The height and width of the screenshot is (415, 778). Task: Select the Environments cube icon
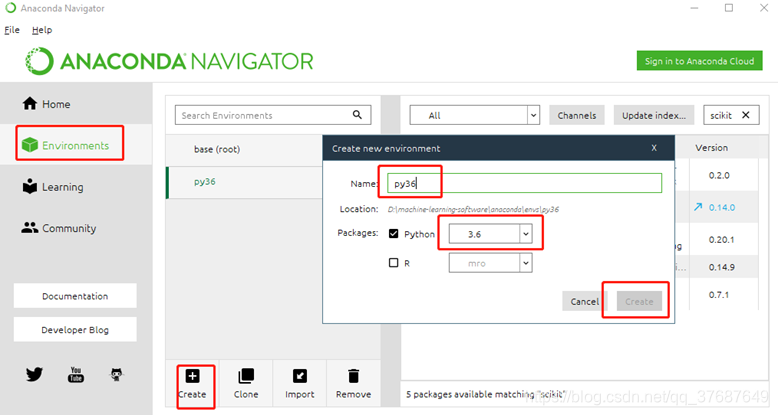(x=30, y=145)
